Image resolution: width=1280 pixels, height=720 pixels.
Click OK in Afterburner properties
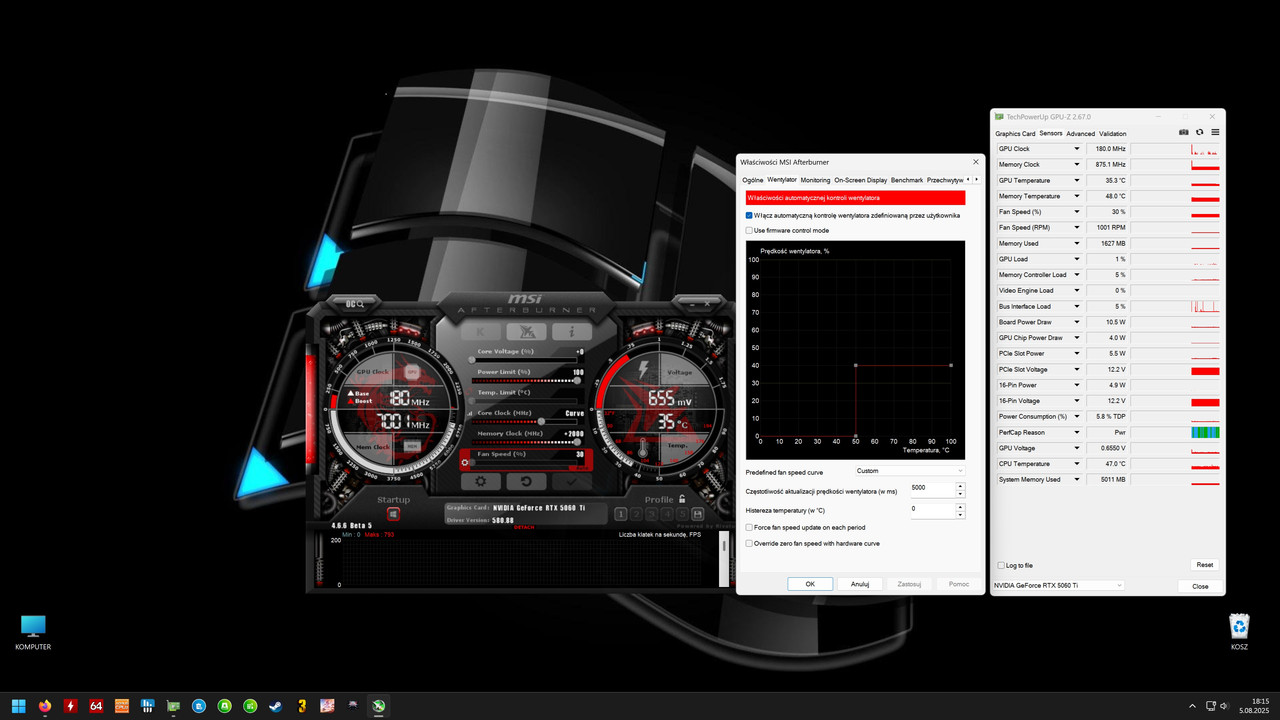(810, 584)
